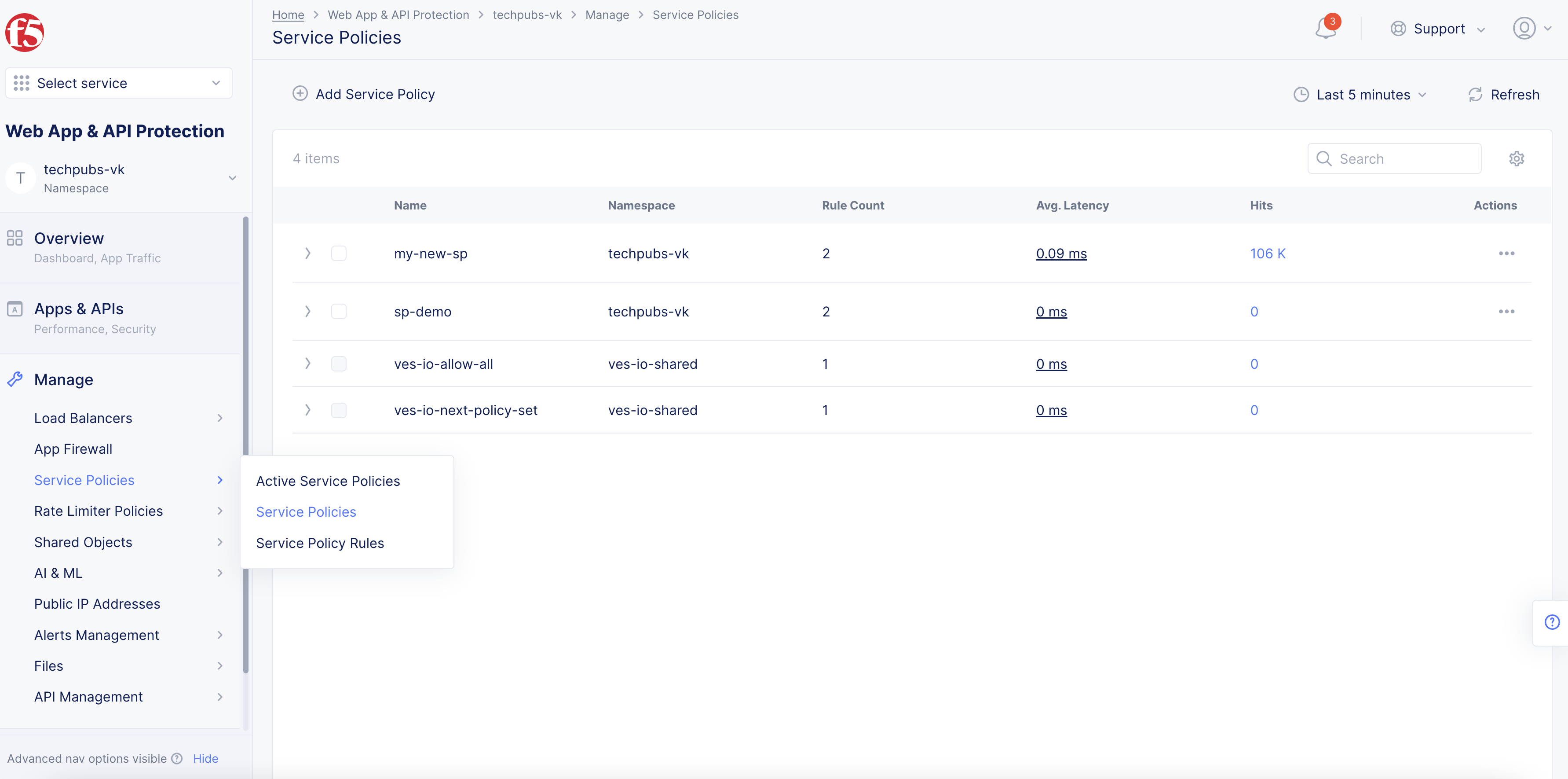Tick the checkbox for my-new-sp
1568x779 pixels.
pos(338,254)
